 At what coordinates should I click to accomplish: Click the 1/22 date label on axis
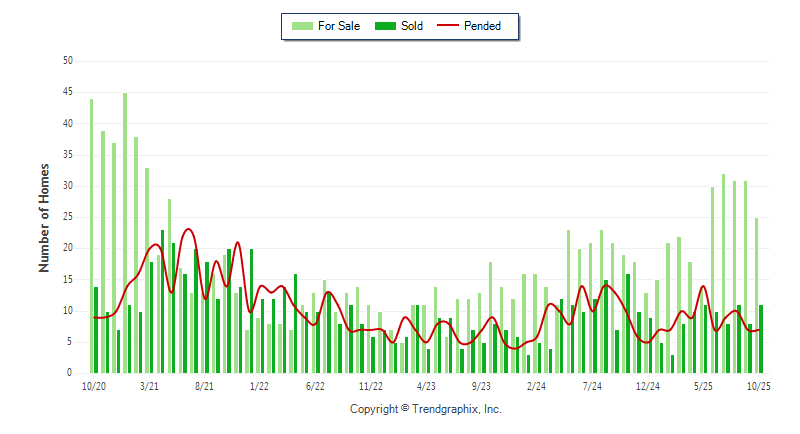click(x=259, y=385)
